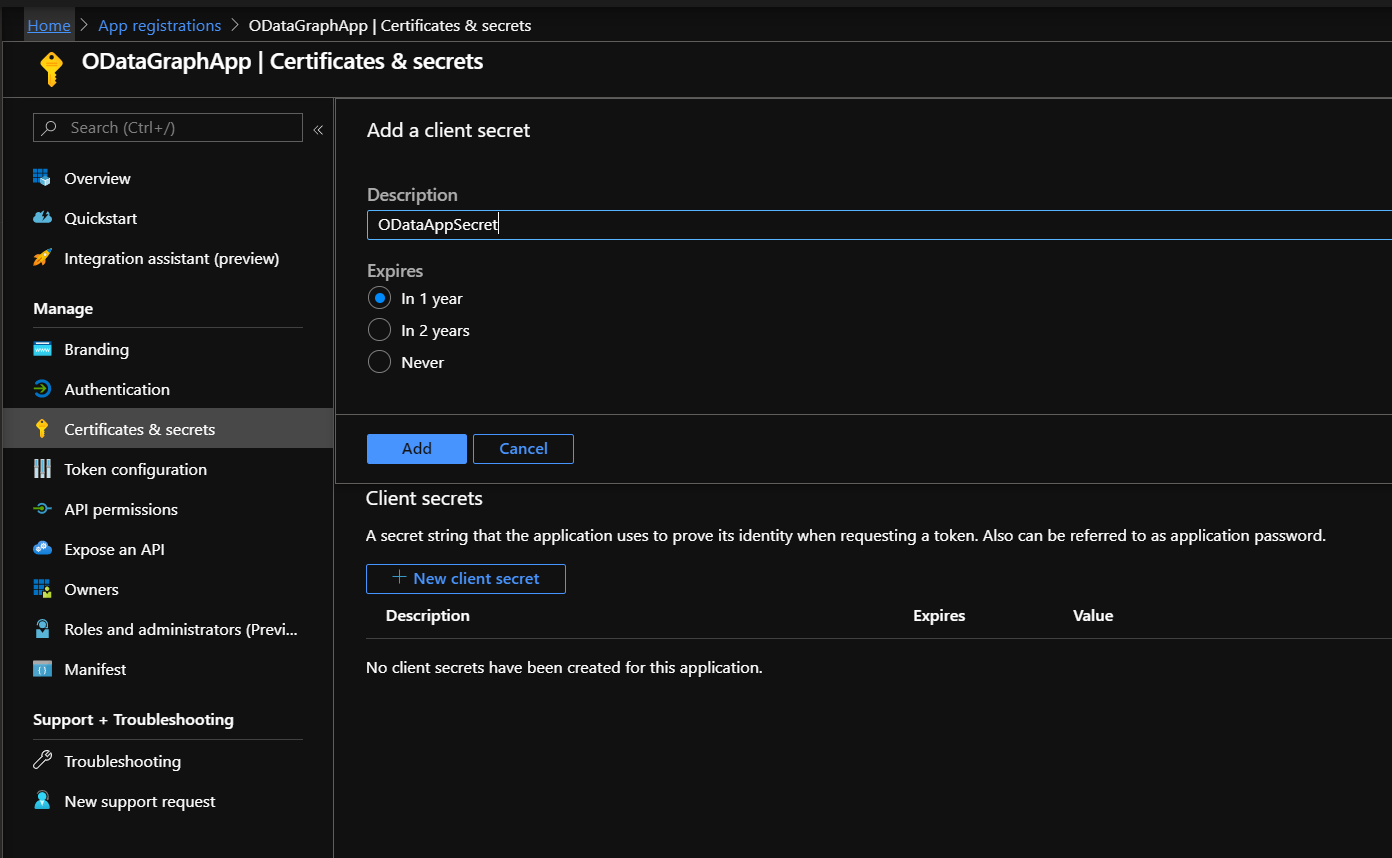Click the 'Add a client secret' heading
1392x858 pixels.
point(449,130)
